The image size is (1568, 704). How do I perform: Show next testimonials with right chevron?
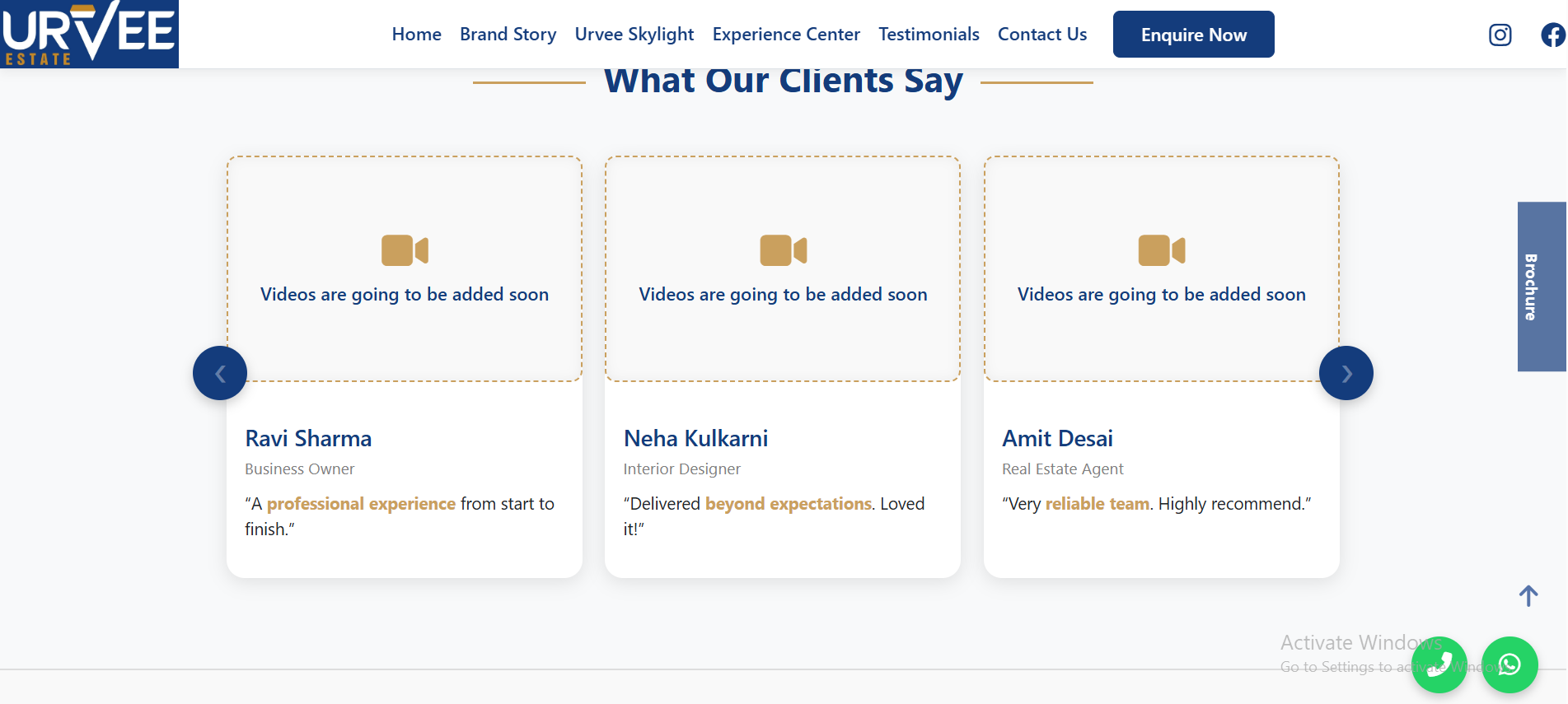(1346, 373)
